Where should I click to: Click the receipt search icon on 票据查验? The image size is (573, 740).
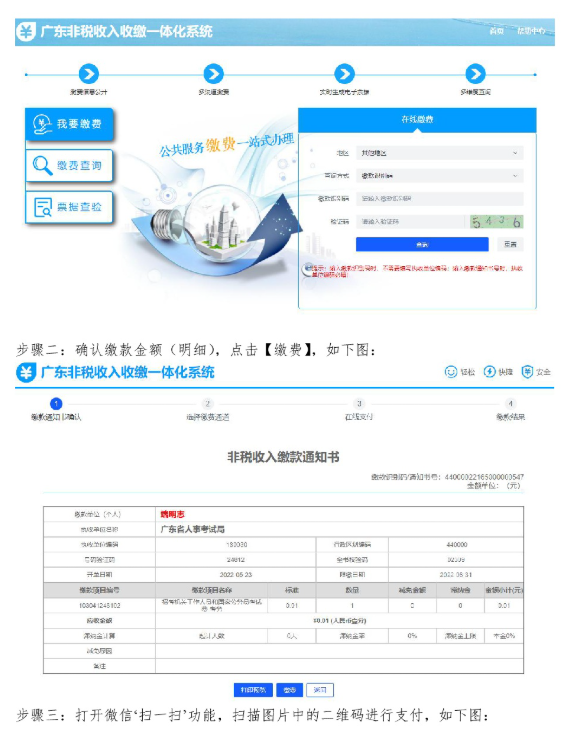pos(42,207)
